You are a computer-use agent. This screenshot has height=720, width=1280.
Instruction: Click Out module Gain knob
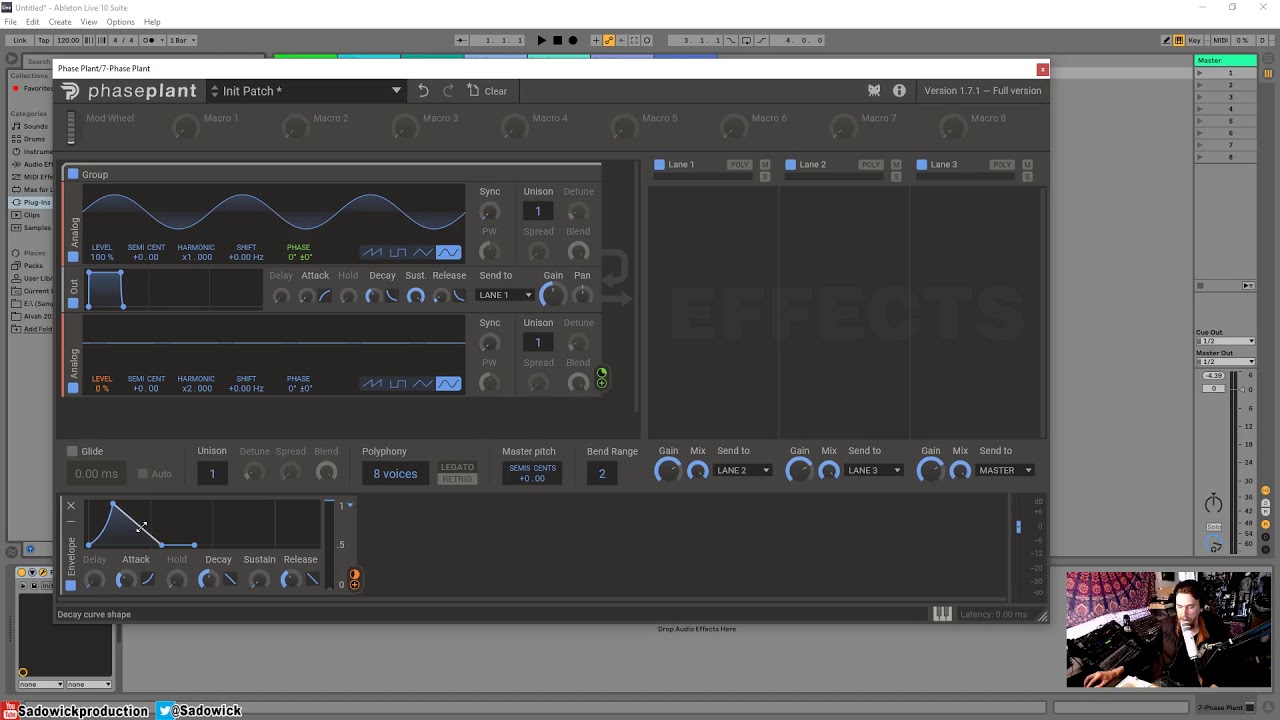click(x=550, y=295)
